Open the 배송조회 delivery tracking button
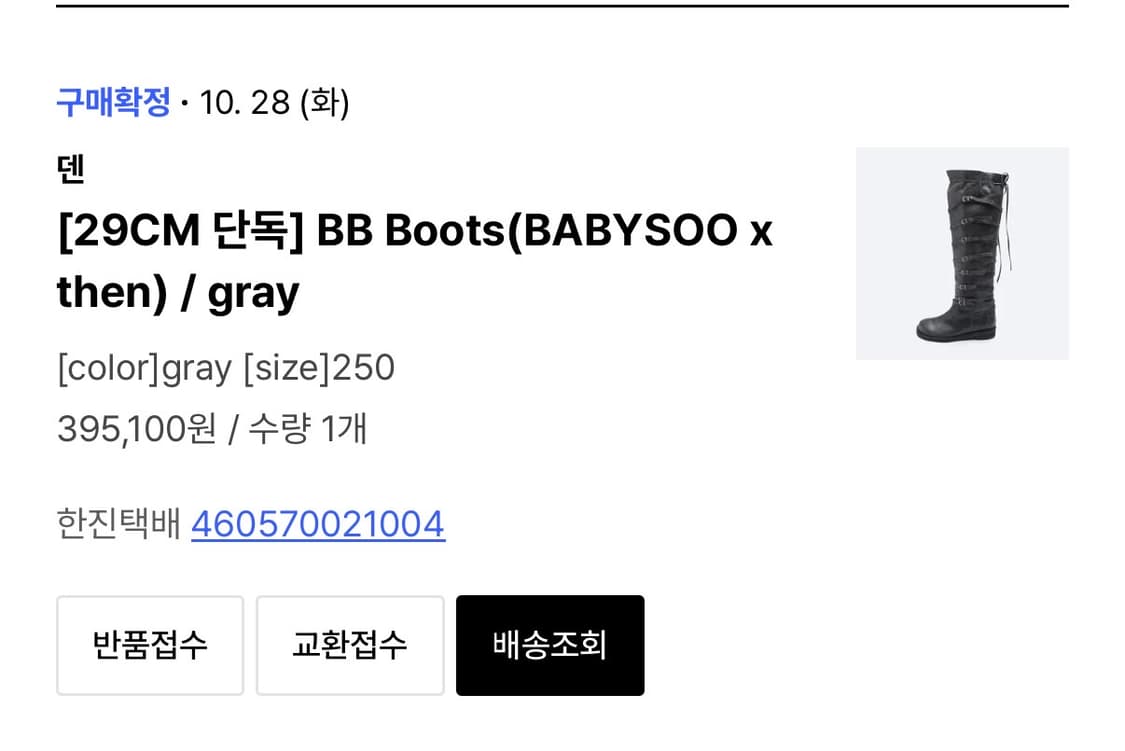 coord(550,645)
